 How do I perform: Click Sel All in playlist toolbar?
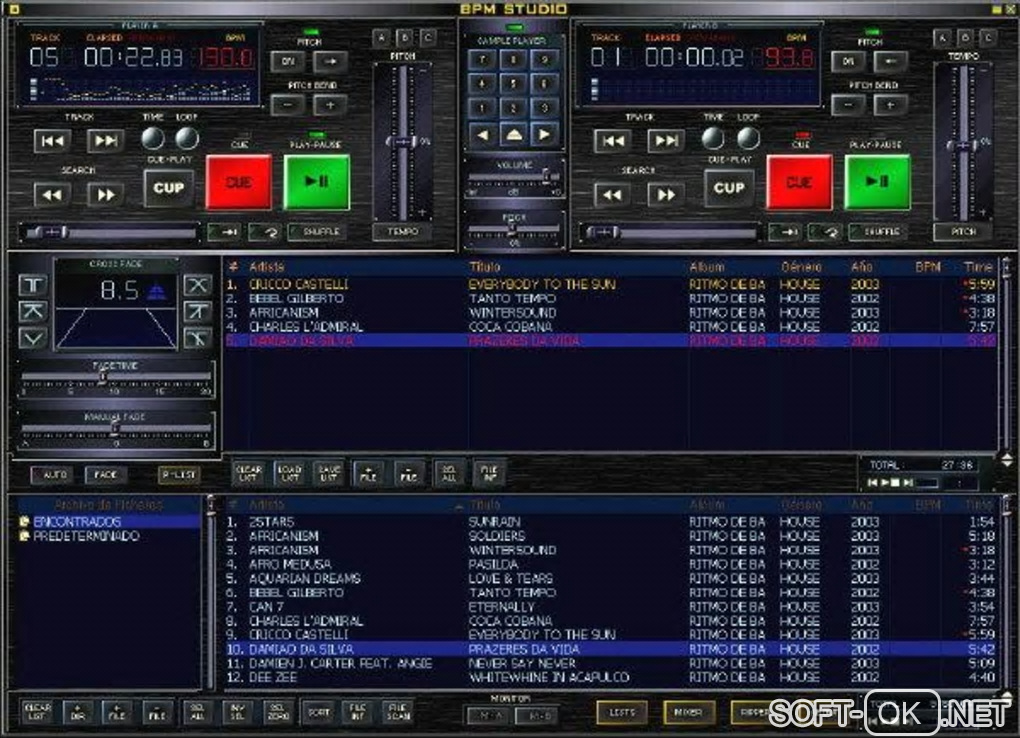click(449, 473)
